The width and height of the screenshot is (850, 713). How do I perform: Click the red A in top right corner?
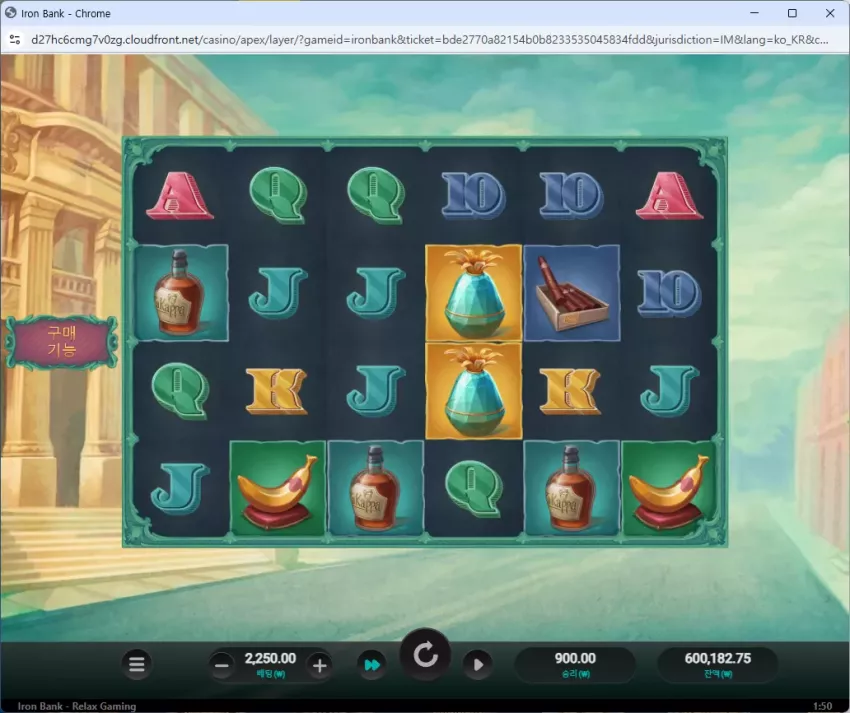pyautogui.click(x=669, y=196)
